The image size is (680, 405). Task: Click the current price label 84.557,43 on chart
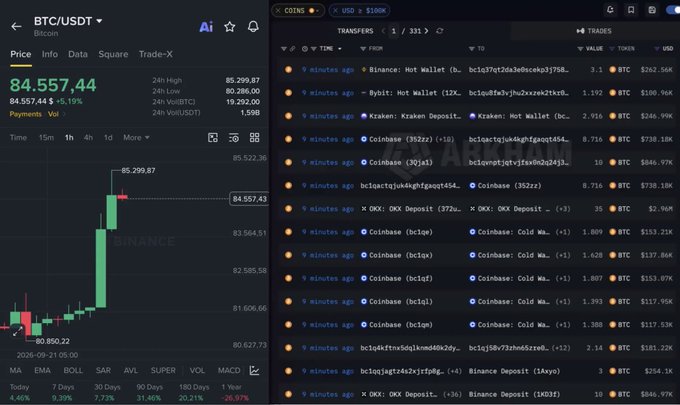tap(249, 199)
